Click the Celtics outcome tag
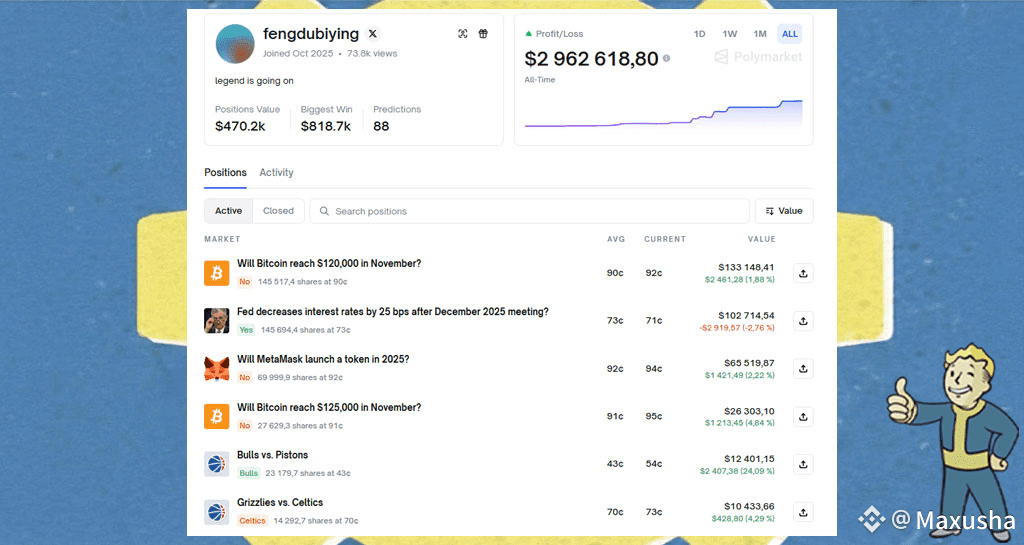 click(252, 521)
